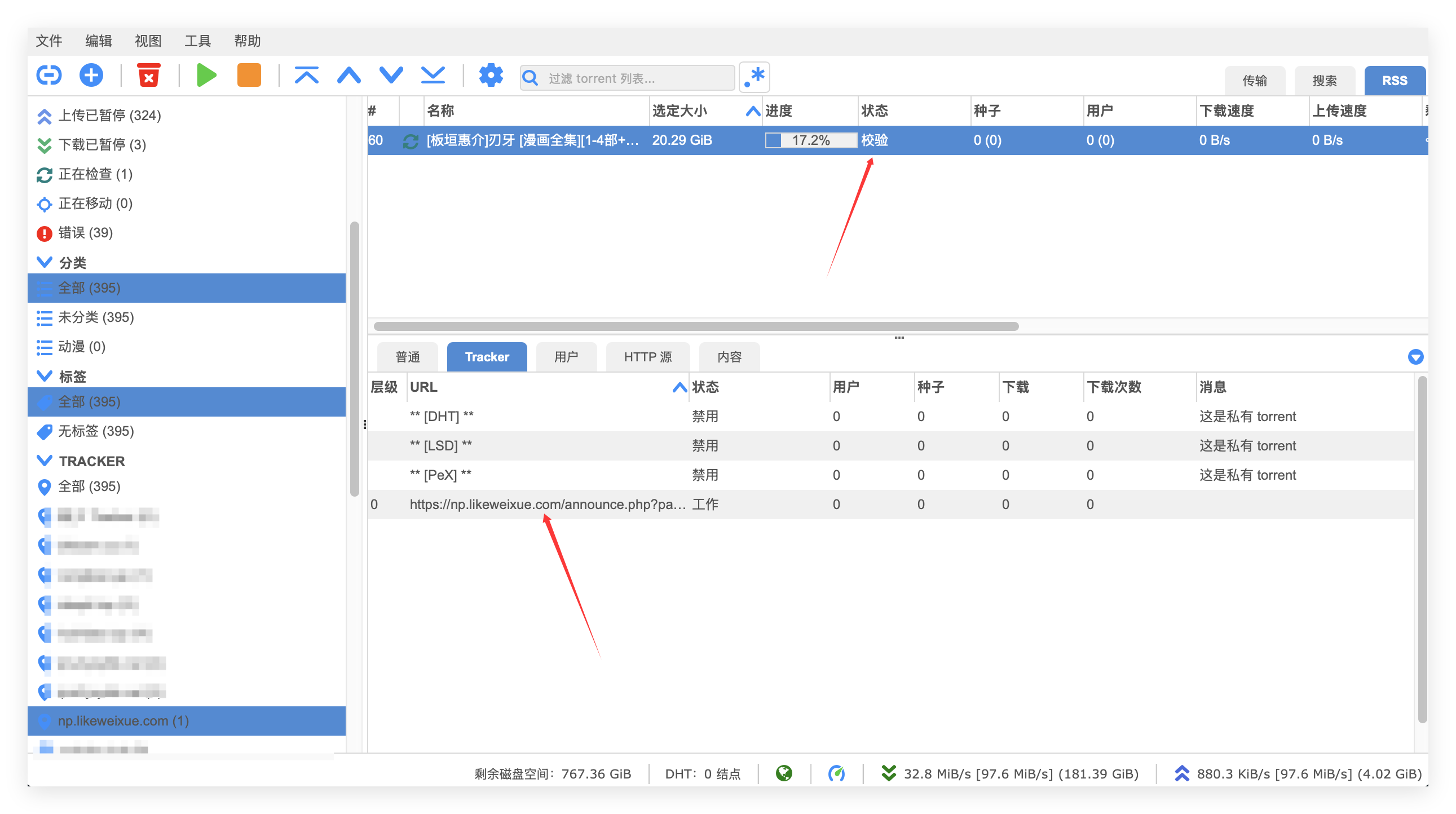Click the RSS button
The height and width of the screenshot is (814, 1456).
1395,80
